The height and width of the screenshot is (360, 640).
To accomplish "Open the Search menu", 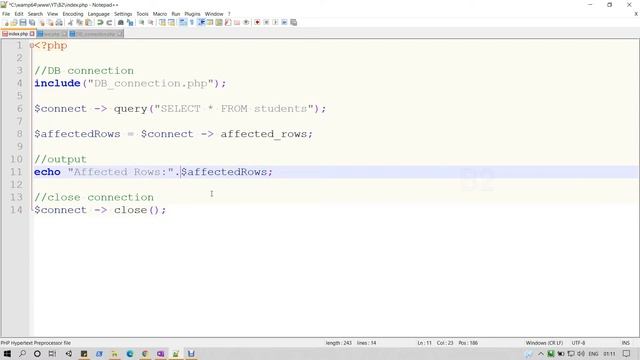I will click(35, 14).
